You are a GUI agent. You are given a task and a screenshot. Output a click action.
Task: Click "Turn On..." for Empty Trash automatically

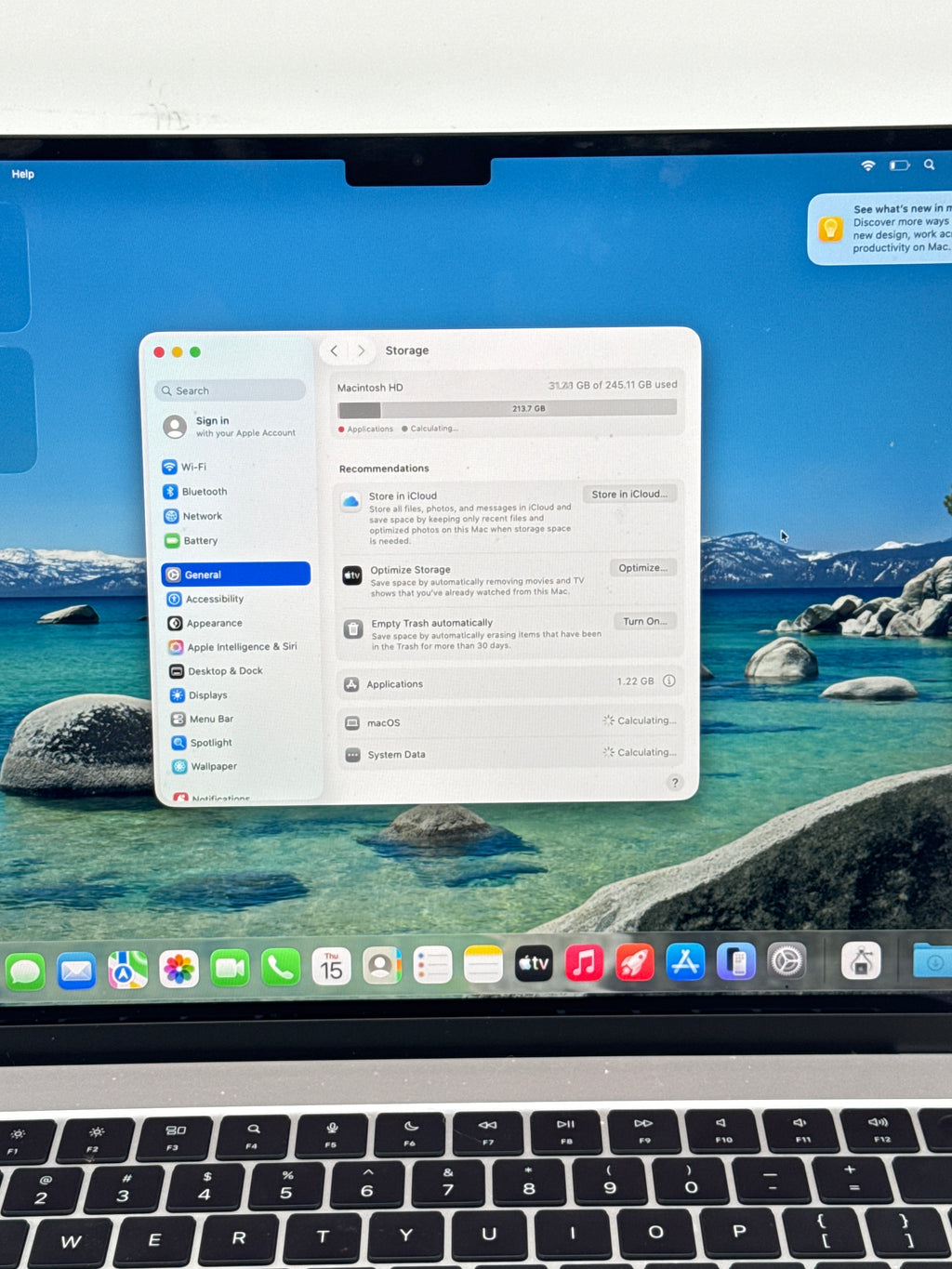[645, 621]
